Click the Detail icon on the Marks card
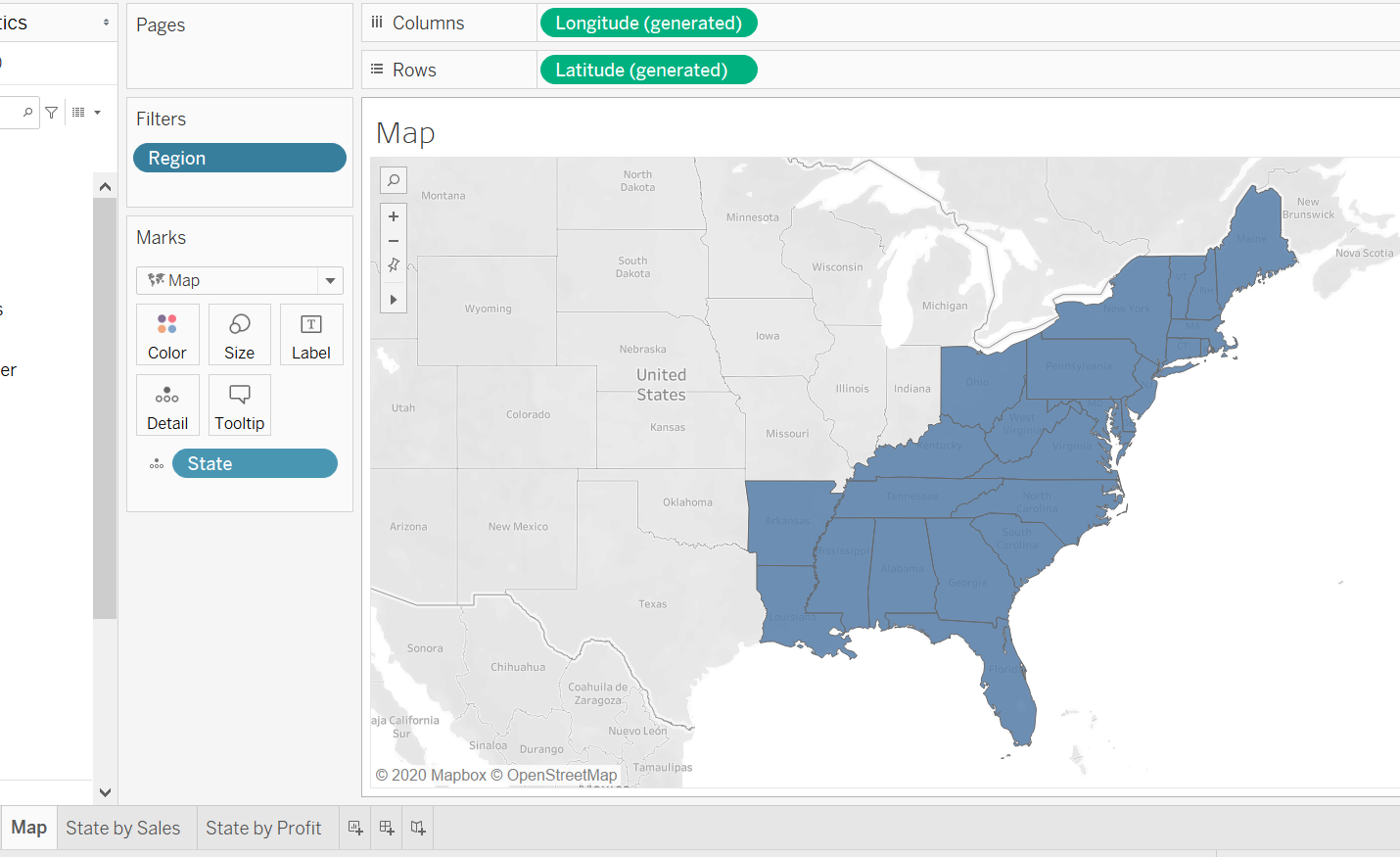1400x857 pixels. click(167, 405)
